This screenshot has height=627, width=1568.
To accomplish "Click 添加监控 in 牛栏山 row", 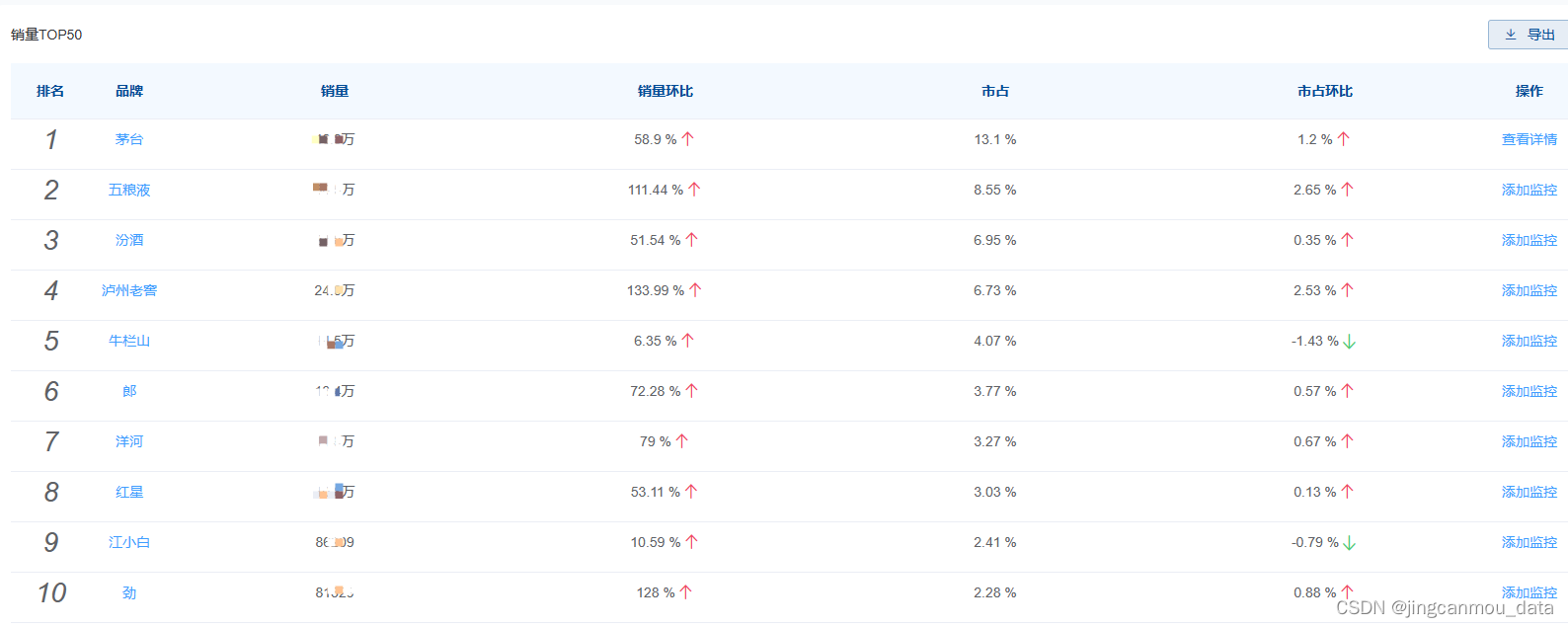I will point(1529,341).
